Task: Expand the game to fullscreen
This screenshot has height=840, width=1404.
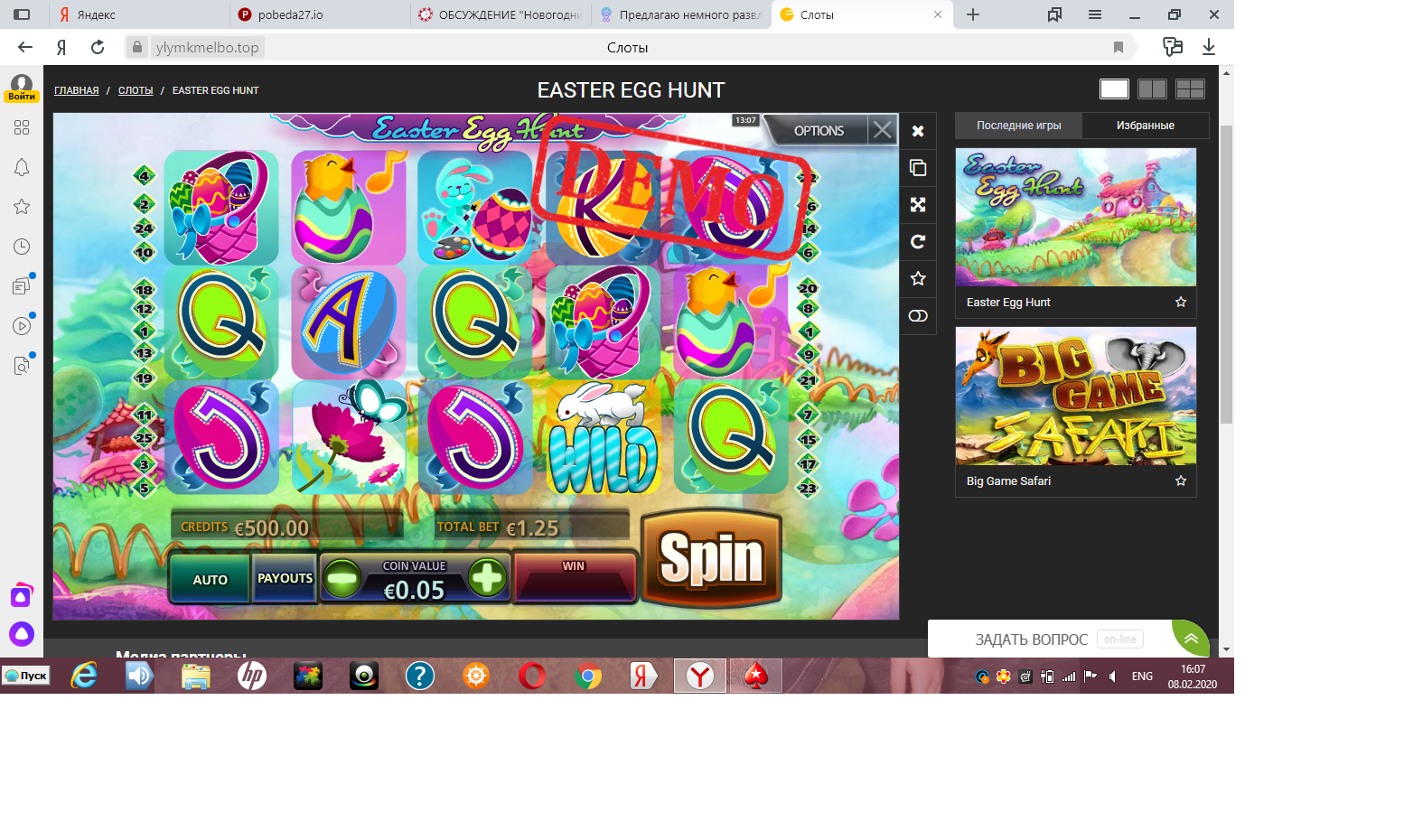Action: coord(918,205)
